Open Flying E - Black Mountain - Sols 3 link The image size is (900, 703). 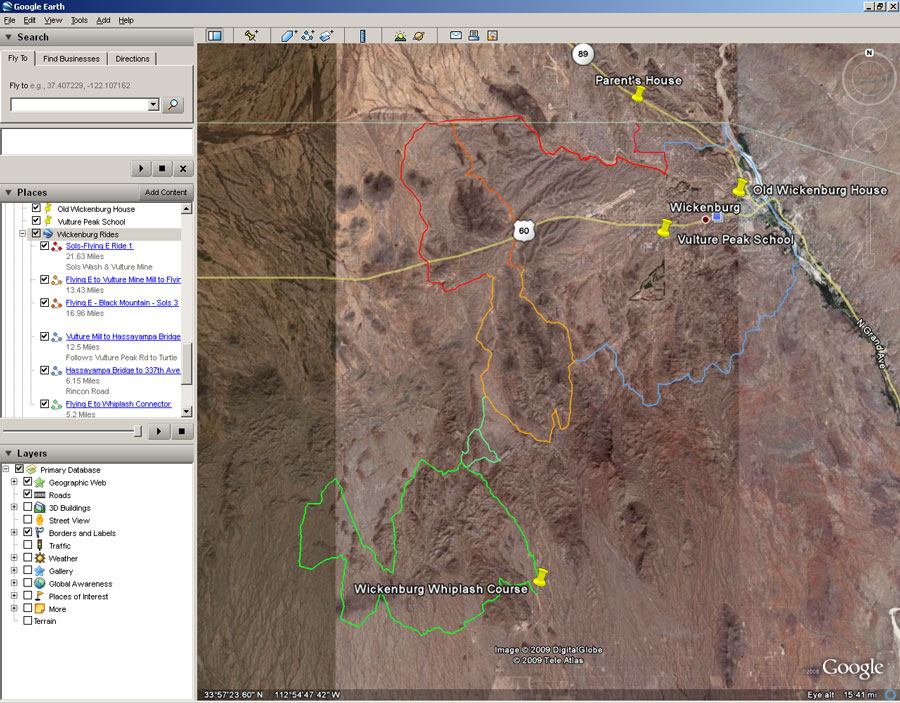(x=122, y=302)
